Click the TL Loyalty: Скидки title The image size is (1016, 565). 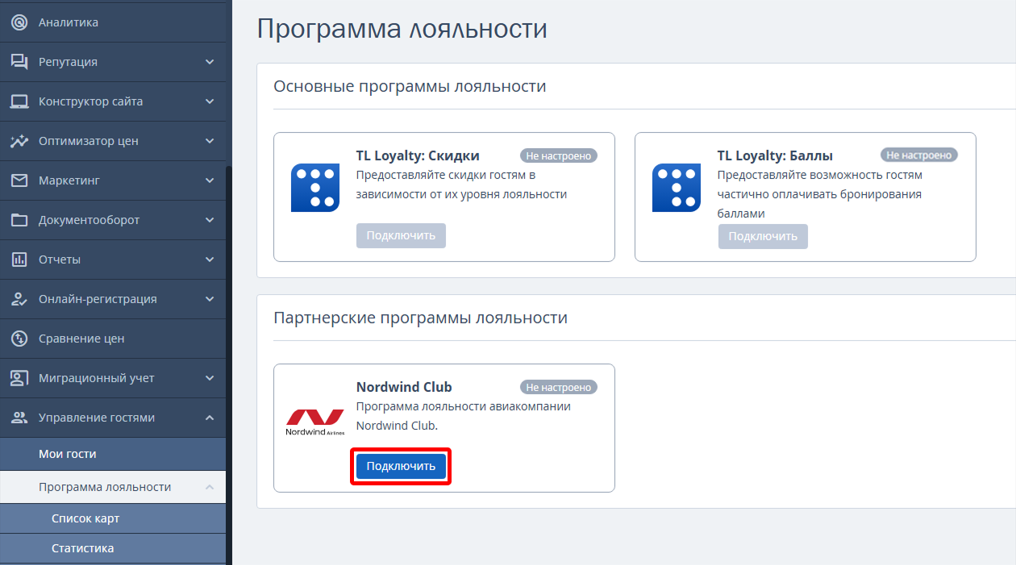pos(418,156)
